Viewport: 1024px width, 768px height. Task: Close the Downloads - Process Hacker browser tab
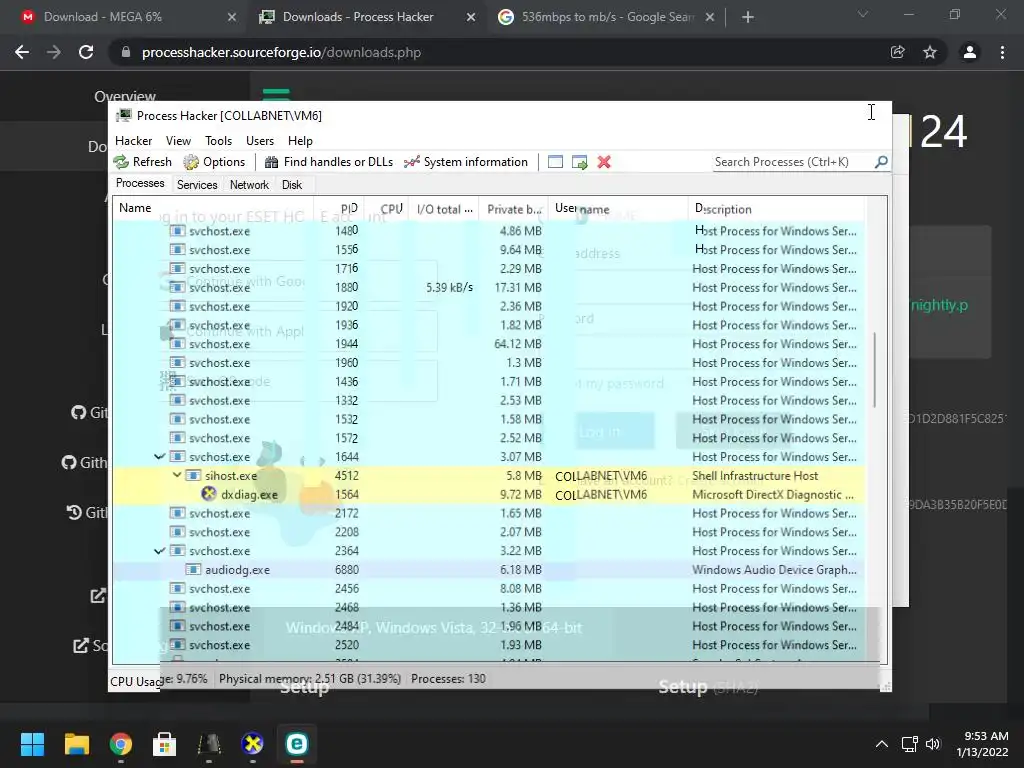tap(471, 17)
